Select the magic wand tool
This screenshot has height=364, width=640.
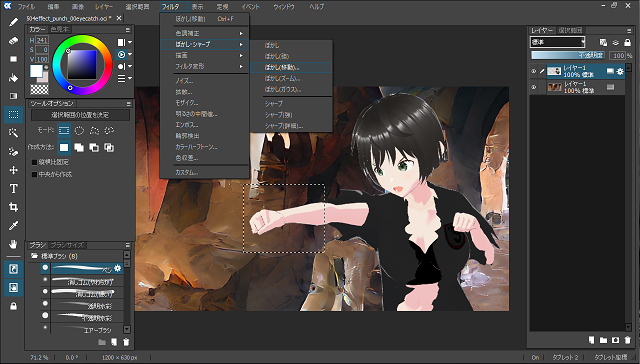pos(13,133)
